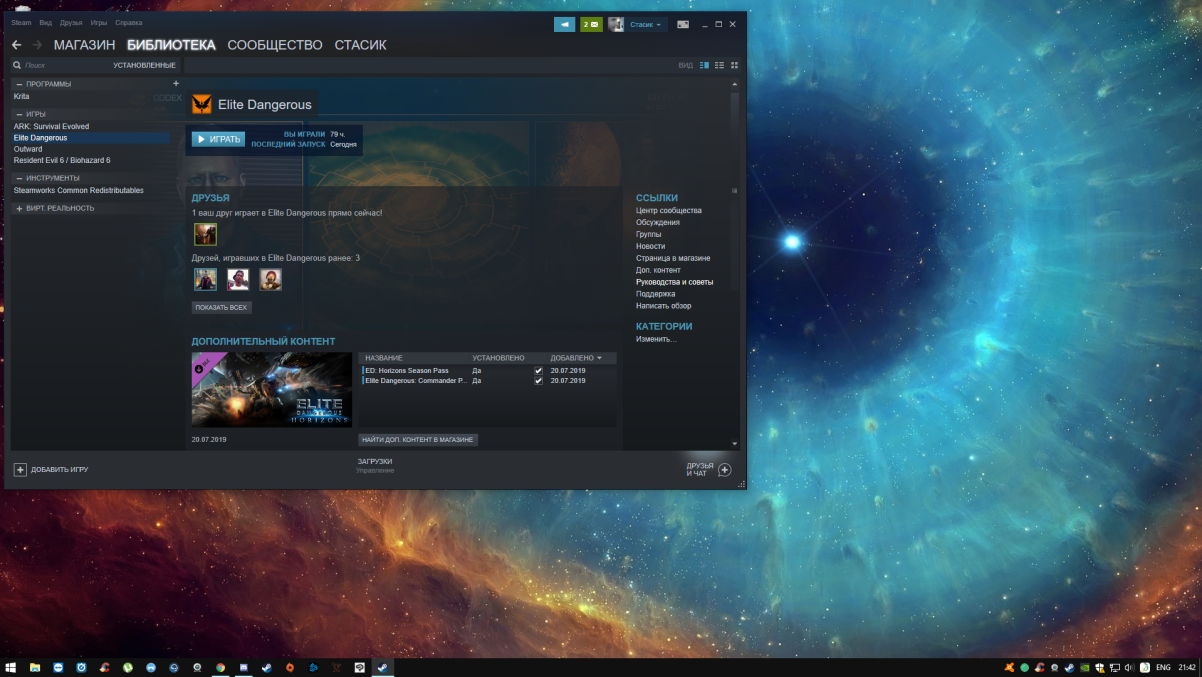
Task: Open the Windows Start menu
Action: 10,667
